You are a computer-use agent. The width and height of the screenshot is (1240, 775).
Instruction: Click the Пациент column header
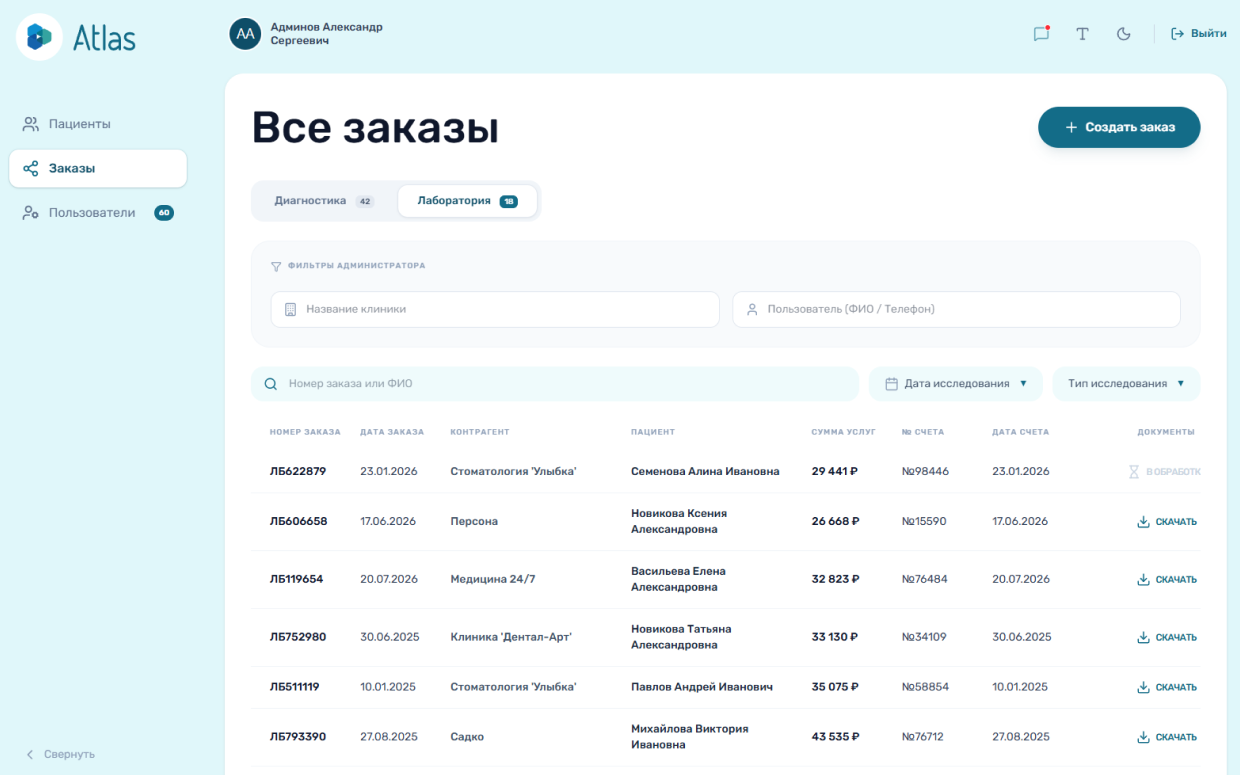653,432
